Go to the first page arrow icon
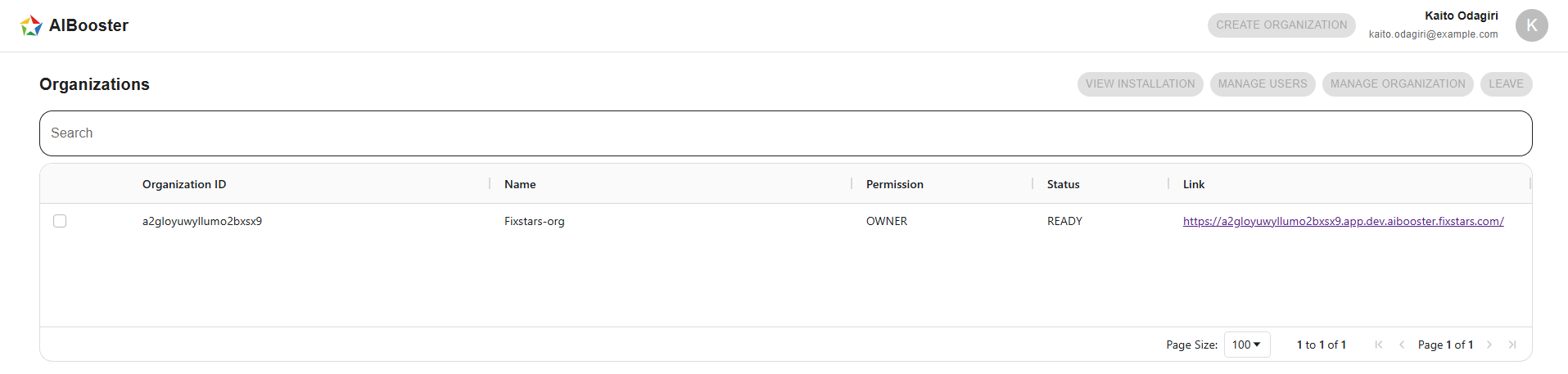The height and width of the screenshot is (374, 1568). pyautogui.click(x=1379, y=345)
